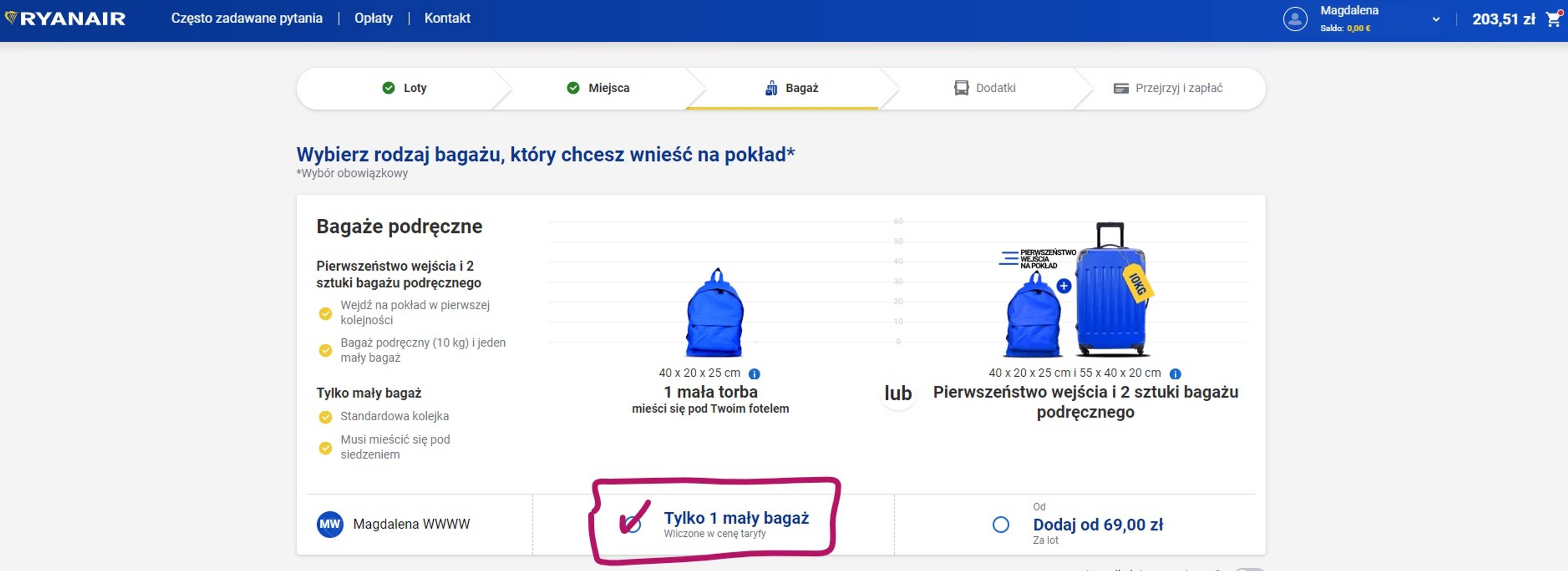Open the shopping cart icon
Screen dimensions: 1568x571
coord(1554,19)
